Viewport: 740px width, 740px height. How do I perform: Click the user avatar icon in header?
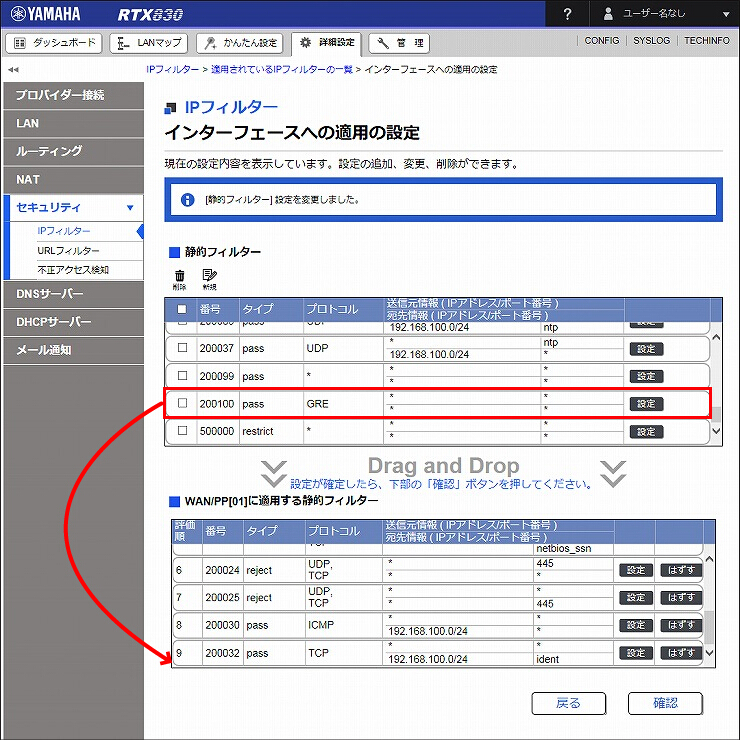coord(608,14)
